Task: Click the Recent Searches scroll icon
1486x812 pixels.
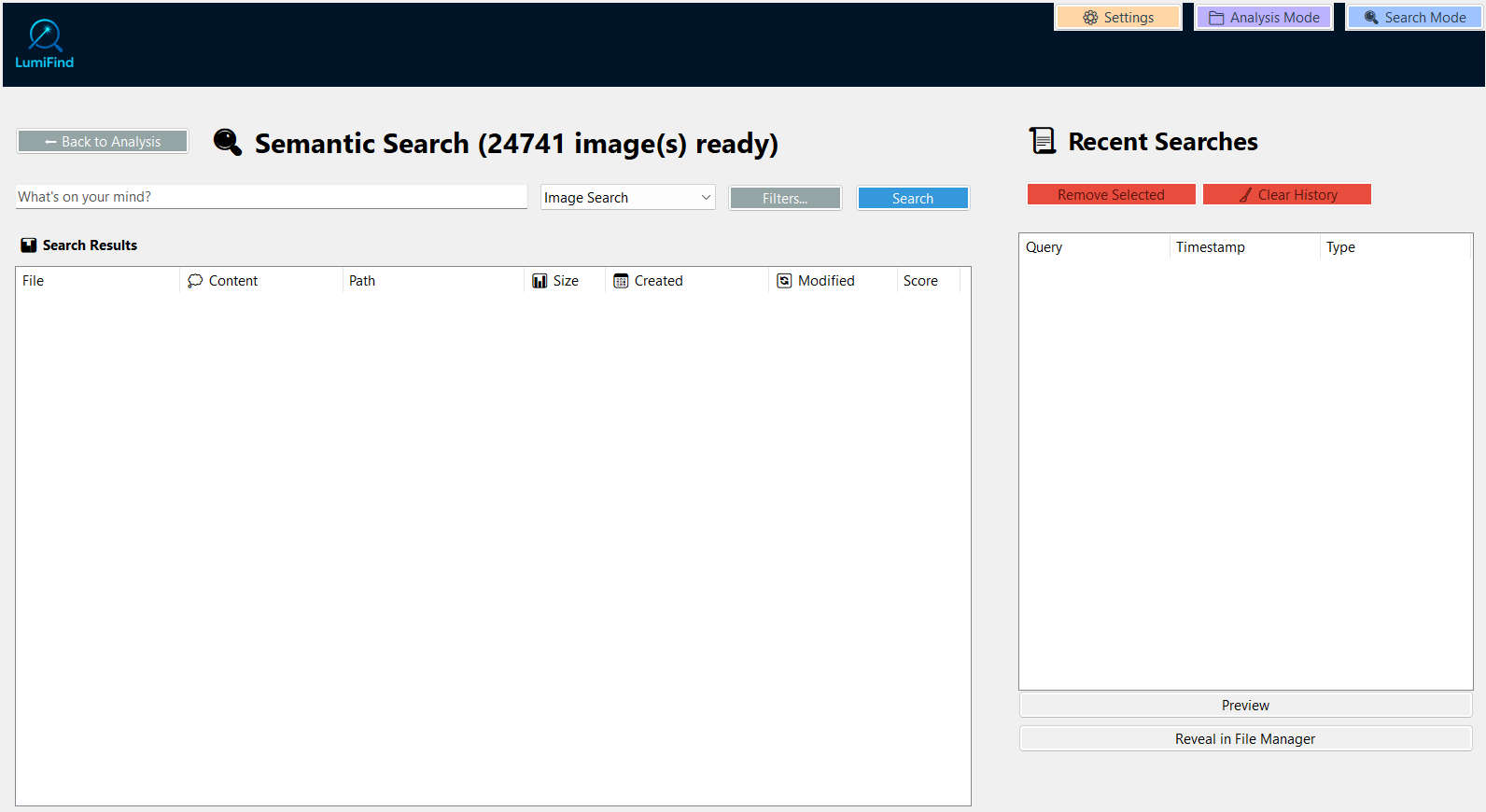Action: [x=1043, y=141]
